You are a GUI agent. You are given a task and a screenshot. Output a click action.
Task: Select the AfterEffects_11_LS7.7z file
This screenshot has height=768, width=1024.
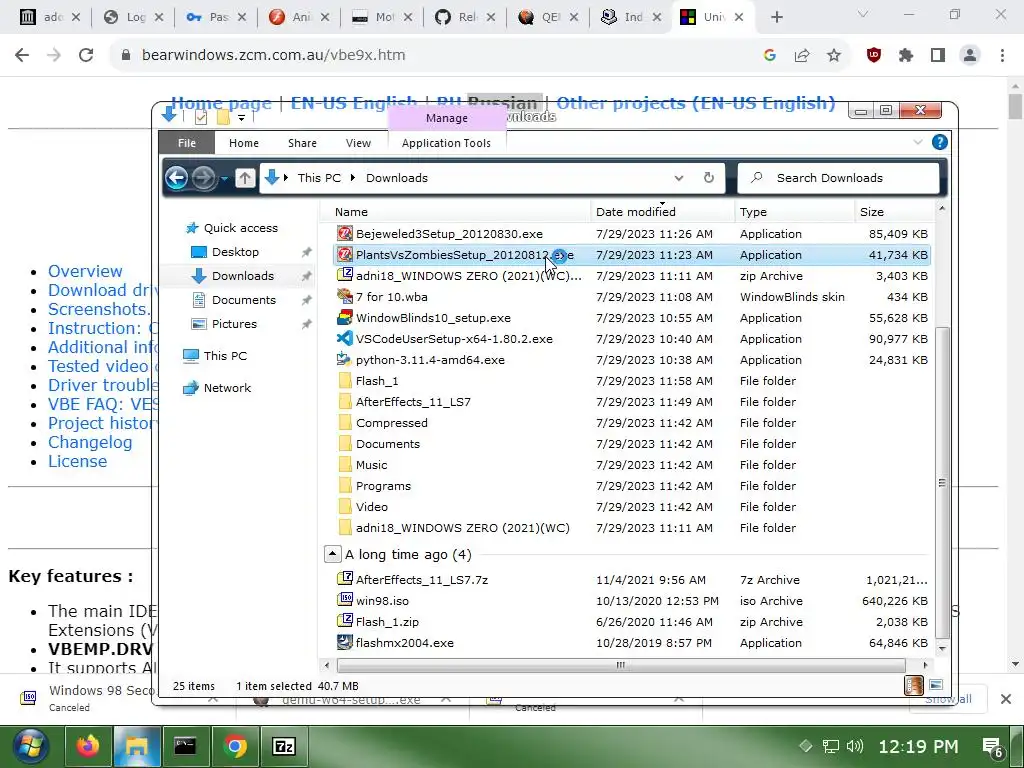click(632, 579)
